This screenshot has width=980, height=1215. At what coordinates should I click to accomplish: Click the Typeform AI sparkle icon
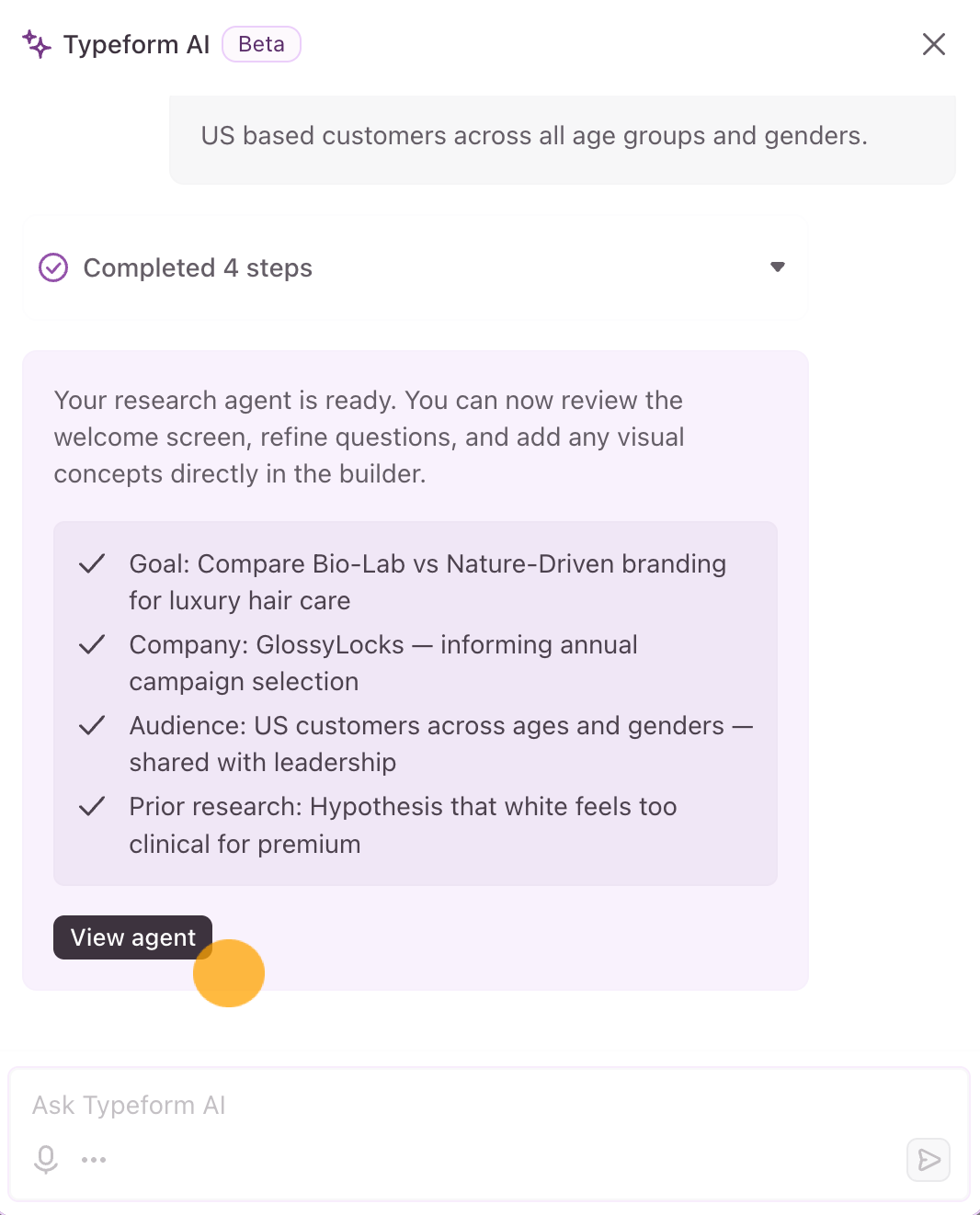point(37,44)
